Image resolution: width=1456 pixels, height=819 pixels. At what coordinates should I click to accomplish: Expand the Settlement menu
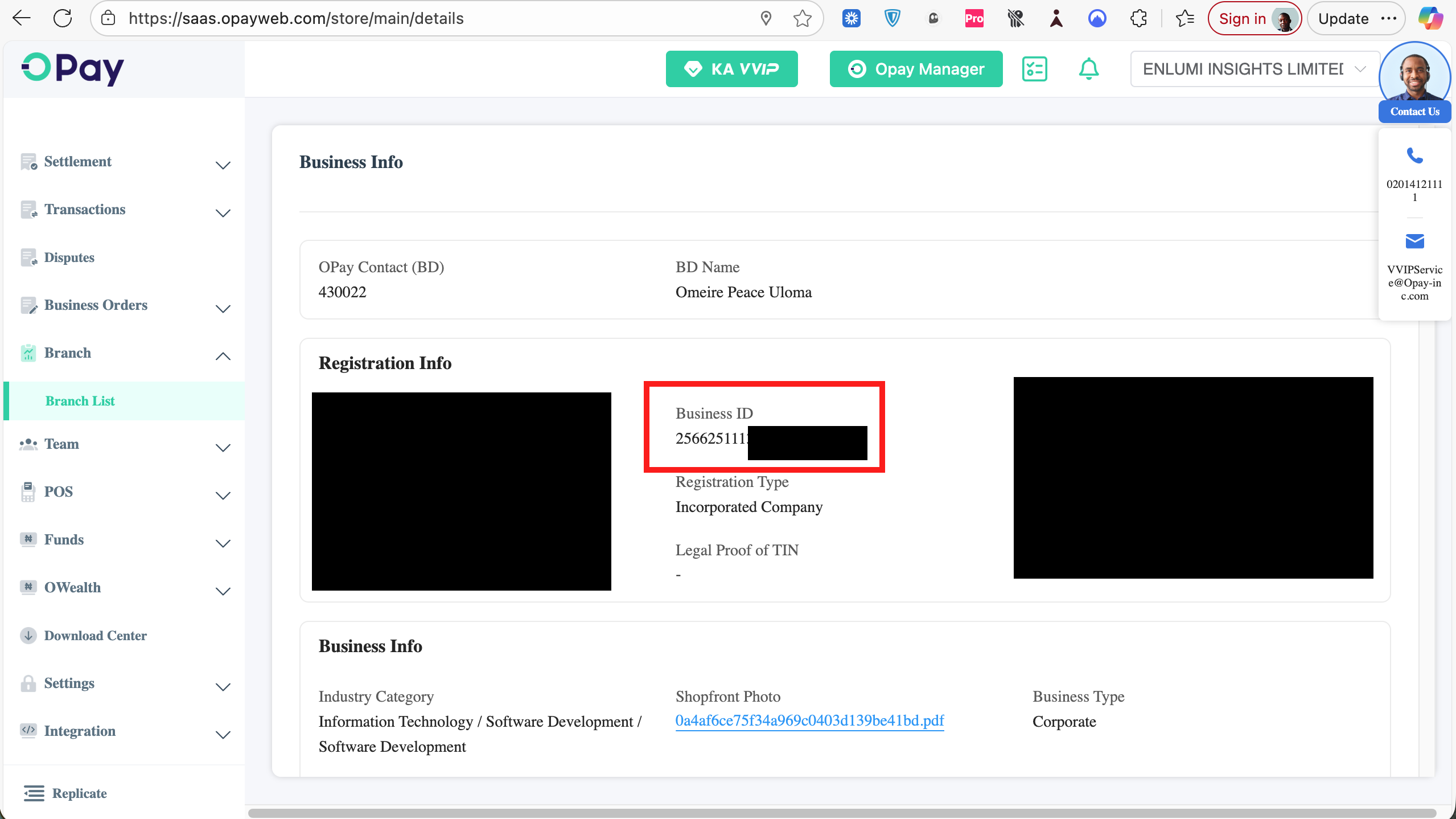click(223, 165)
